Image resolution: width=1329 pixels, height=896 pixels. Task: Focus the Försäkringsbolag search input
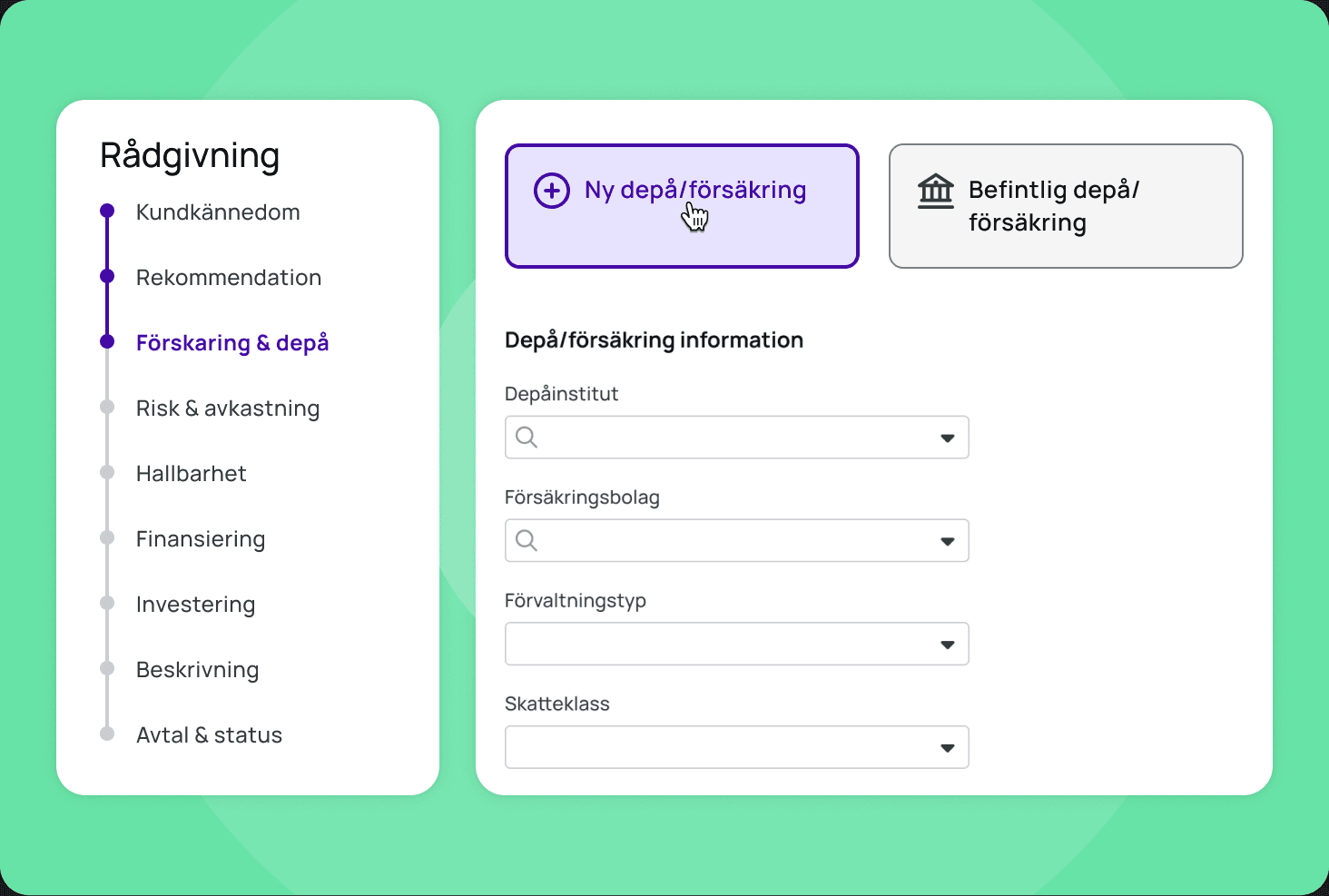click(x=737, y=541)
